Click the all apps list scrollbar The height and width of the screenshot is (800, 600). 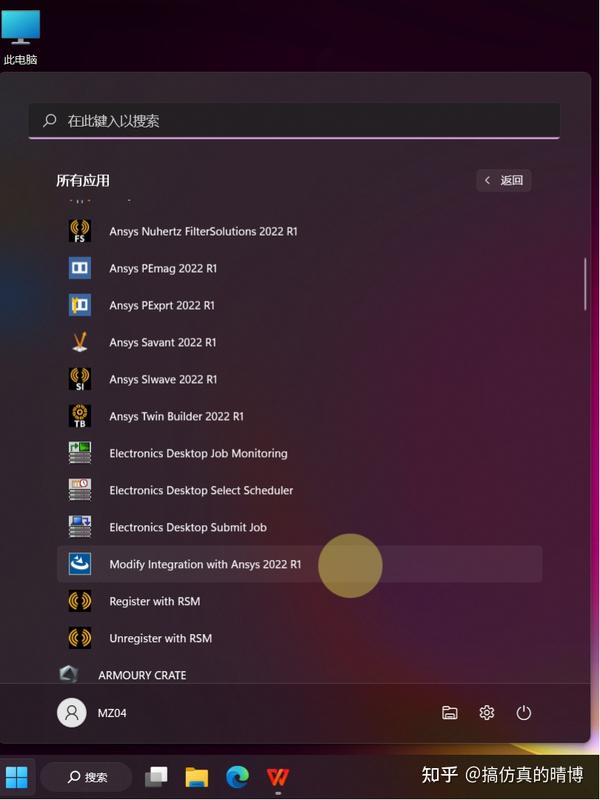tap(585, 284)
